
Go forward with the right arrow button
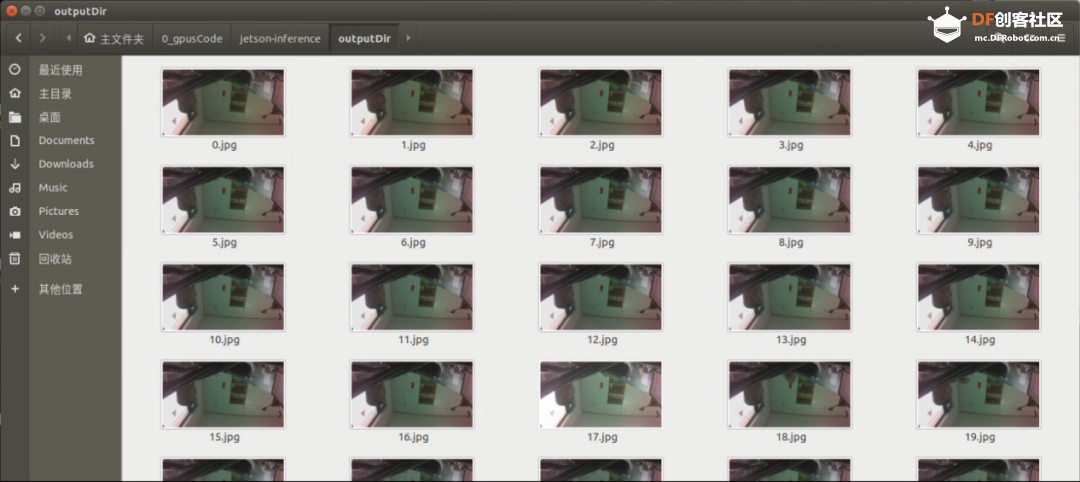click(42, 39)
